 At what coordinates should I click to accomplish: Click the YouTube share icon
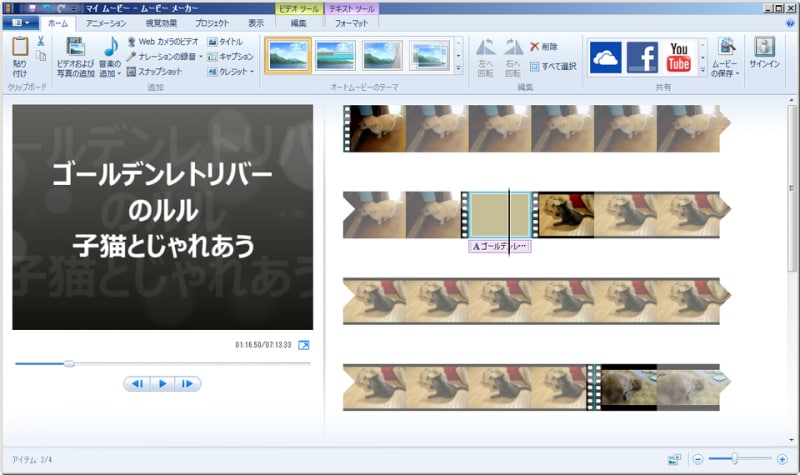(679, 57)
